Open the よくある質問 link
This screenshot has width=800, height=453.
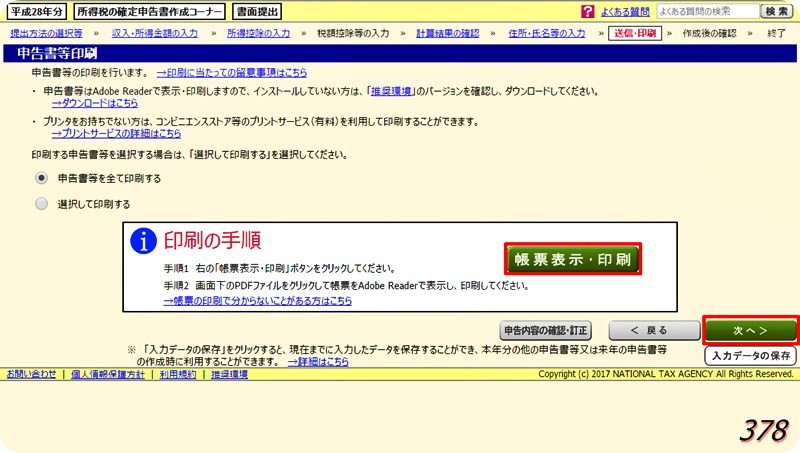(625, 12)
